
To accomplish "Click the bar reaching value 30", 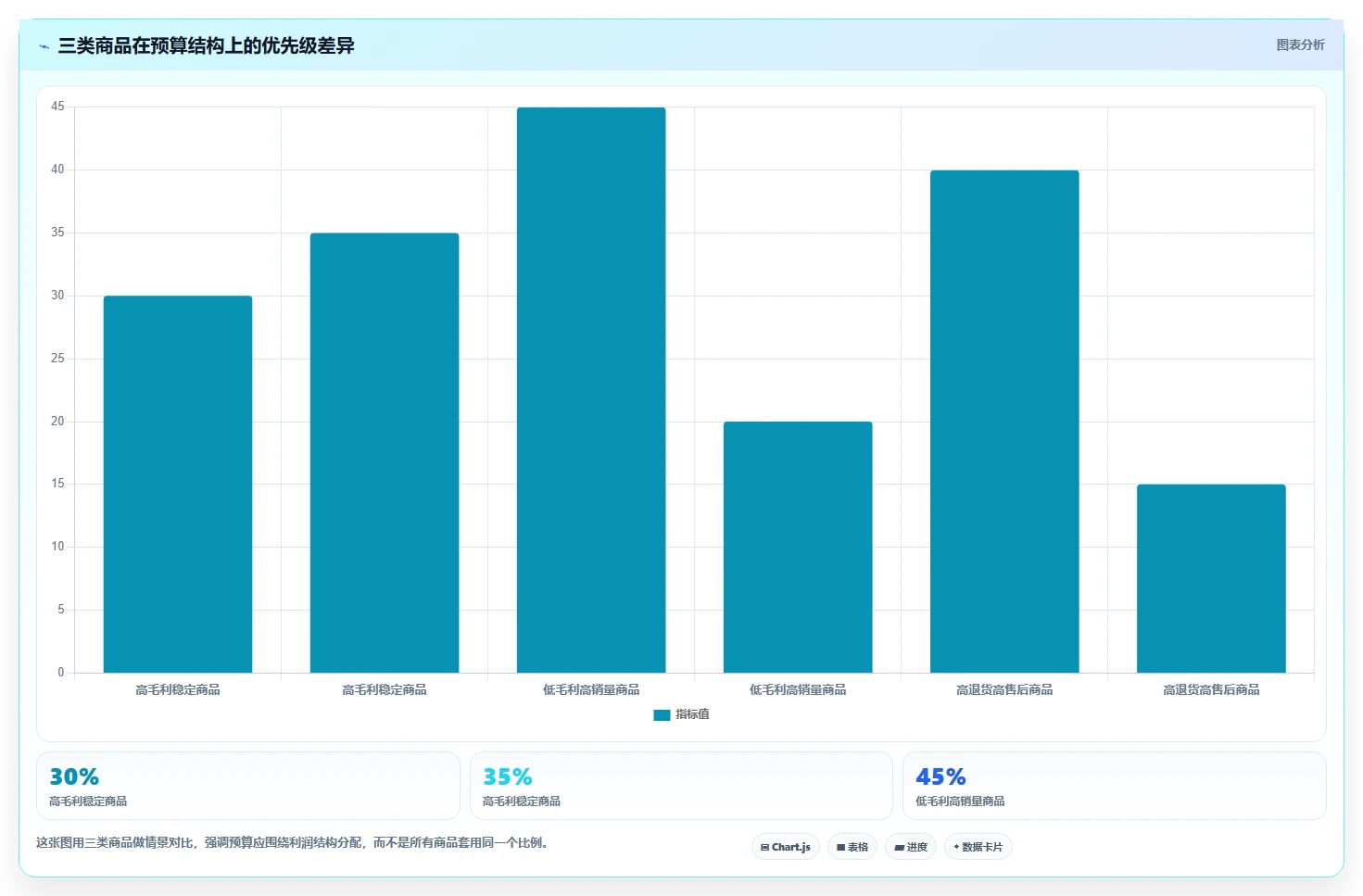I will point(178,484).
